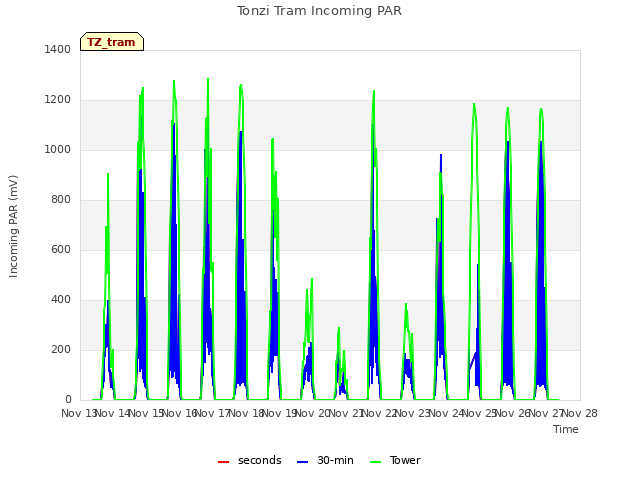
Task: Click the green Tower legend swatch
Action: click(375, 462)
